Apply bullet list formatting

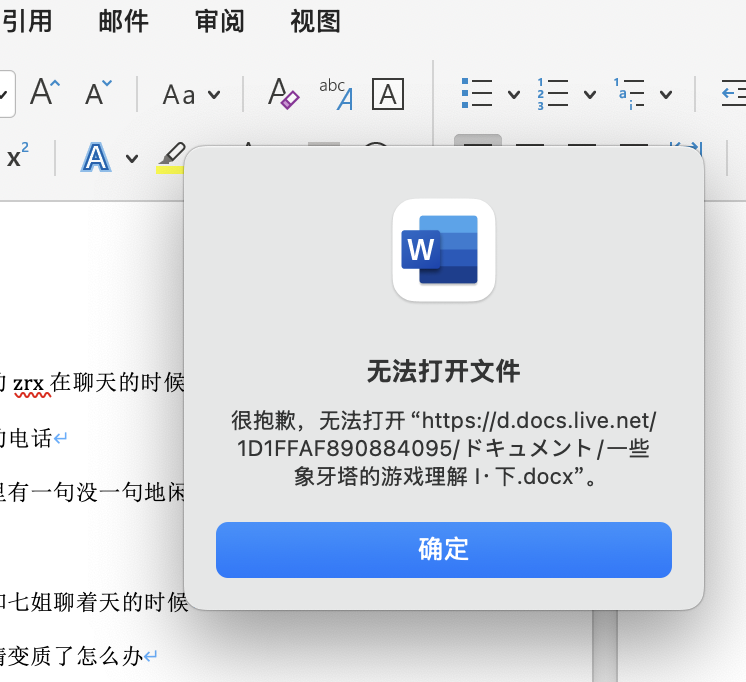pyautogui.click(x=477, y=93)
